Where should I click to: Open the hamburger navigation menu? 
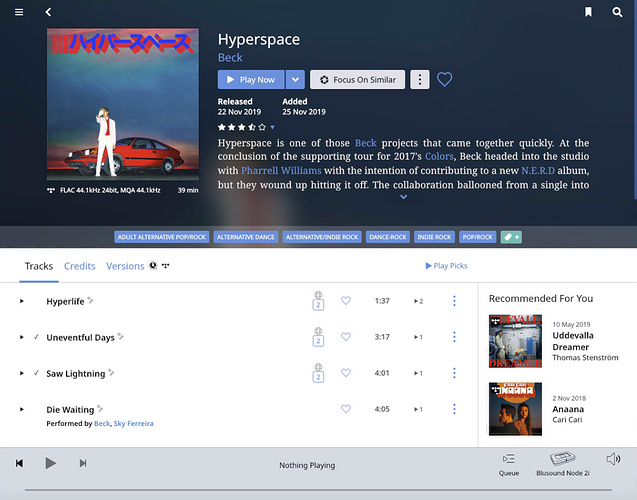click(x=19, y=12)
